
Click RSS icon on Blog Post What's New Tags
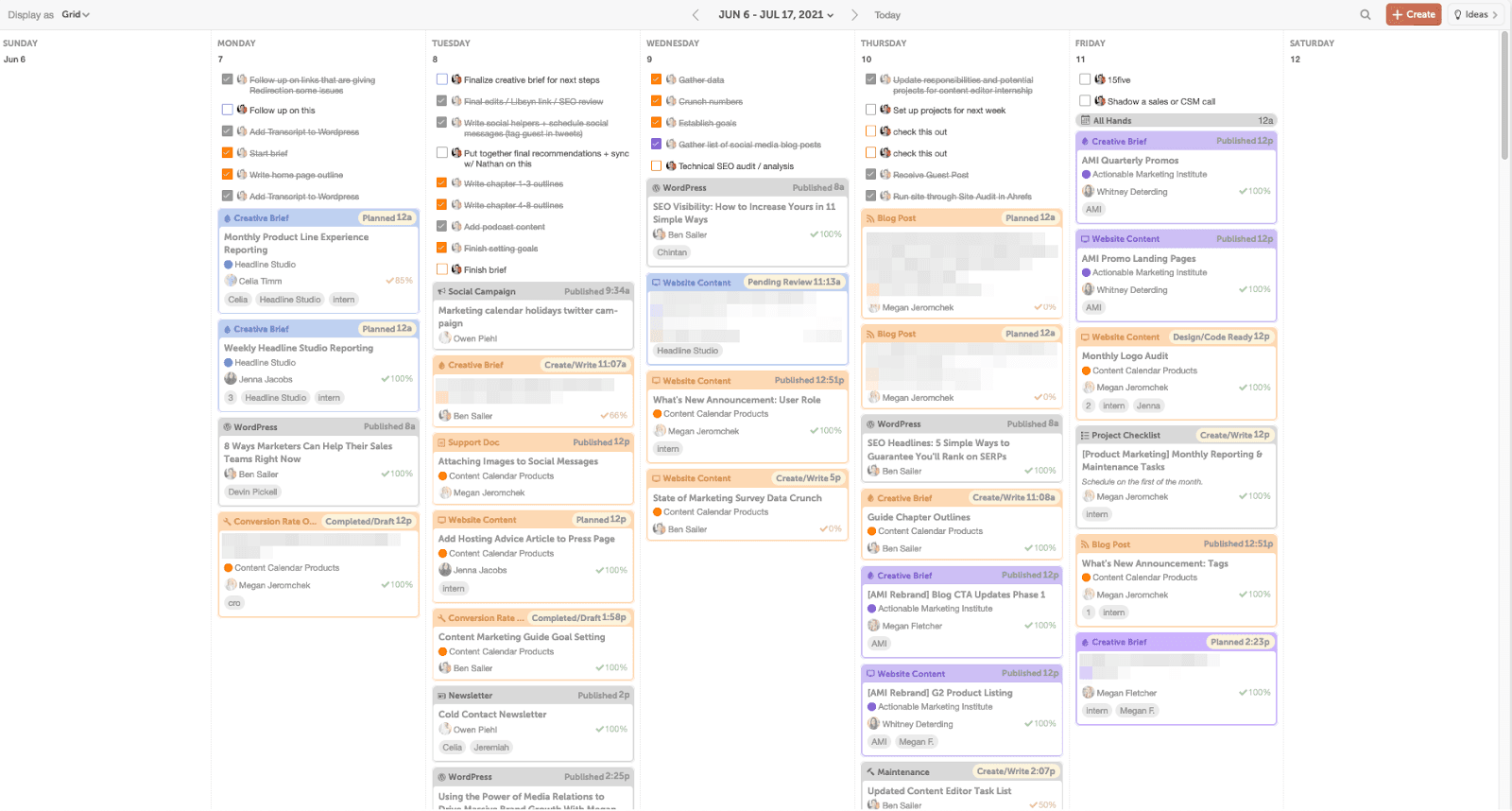[x=1085, y=544]
